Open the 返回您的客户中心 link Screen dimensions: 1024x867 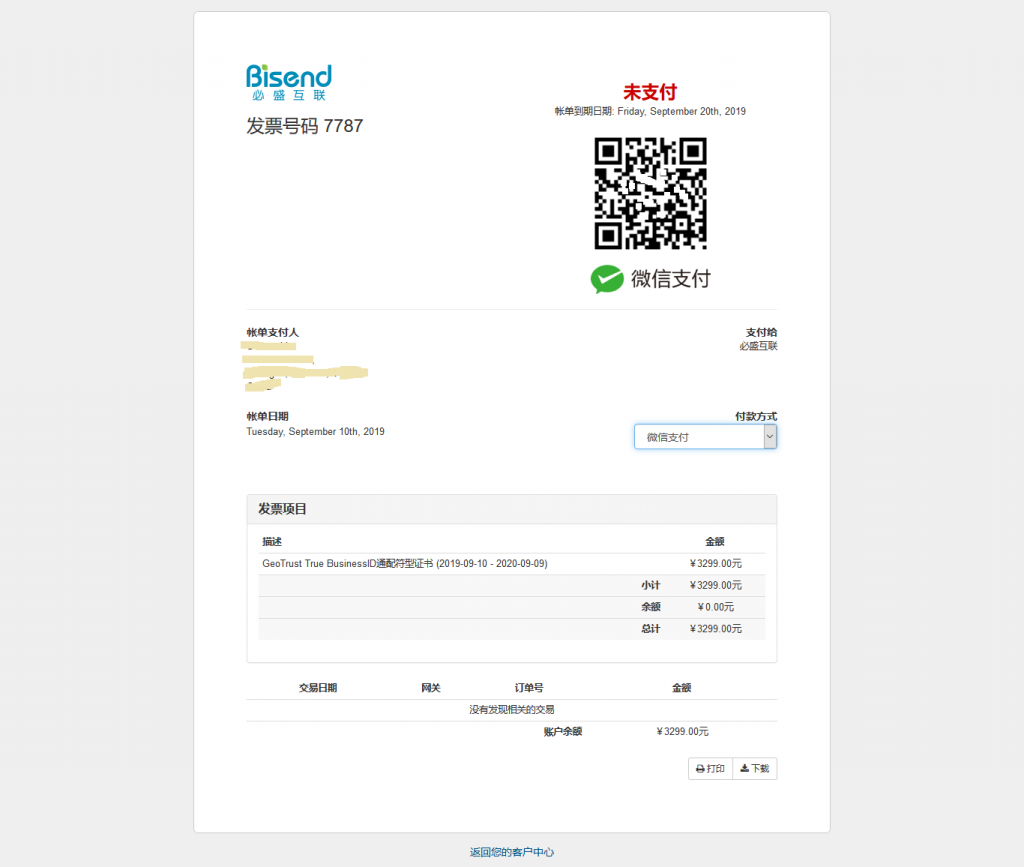tap(512, 852)
